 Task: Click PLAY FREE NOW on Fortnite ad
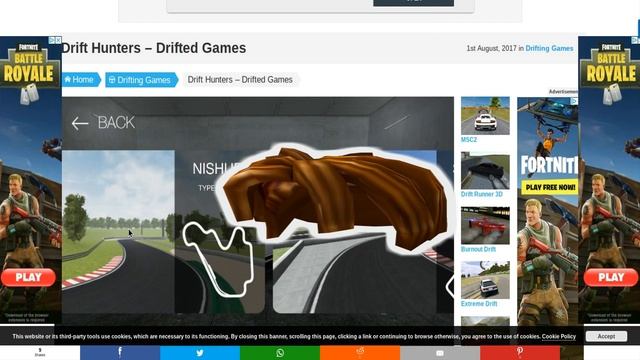pos(550,187)
